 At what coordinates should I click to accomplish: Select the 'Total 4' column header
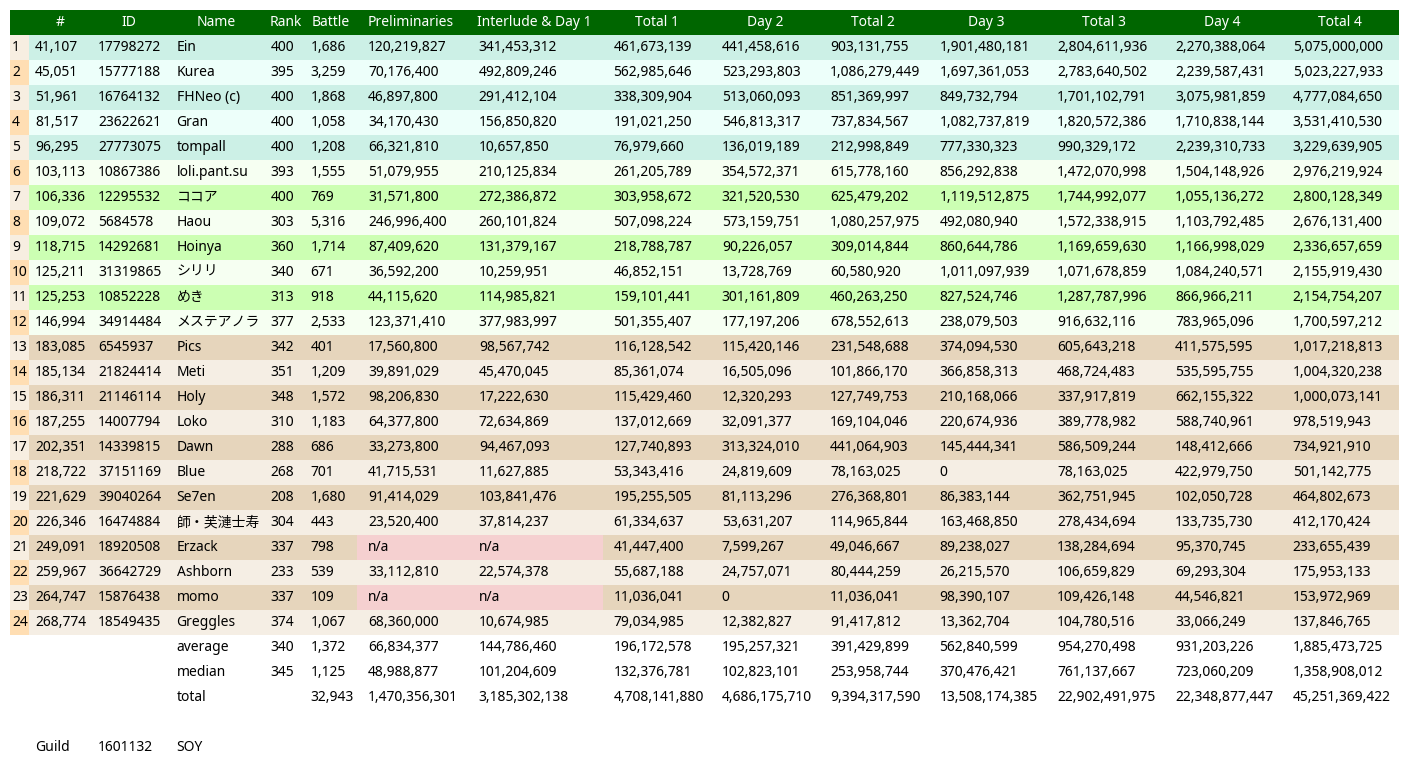tap(1339, 21)
